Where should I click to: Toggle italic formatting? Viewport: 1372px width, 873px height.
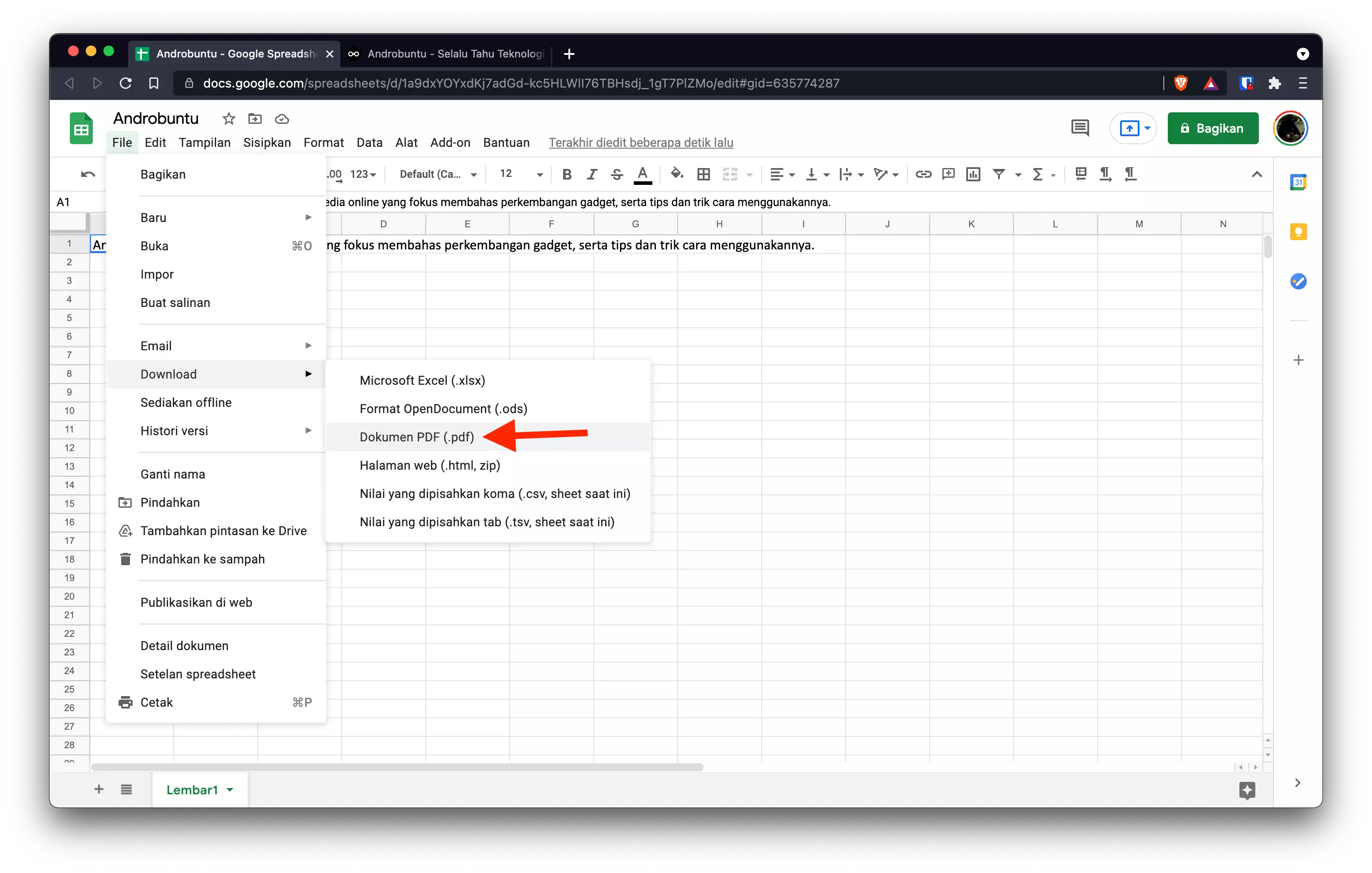[591, 174]
